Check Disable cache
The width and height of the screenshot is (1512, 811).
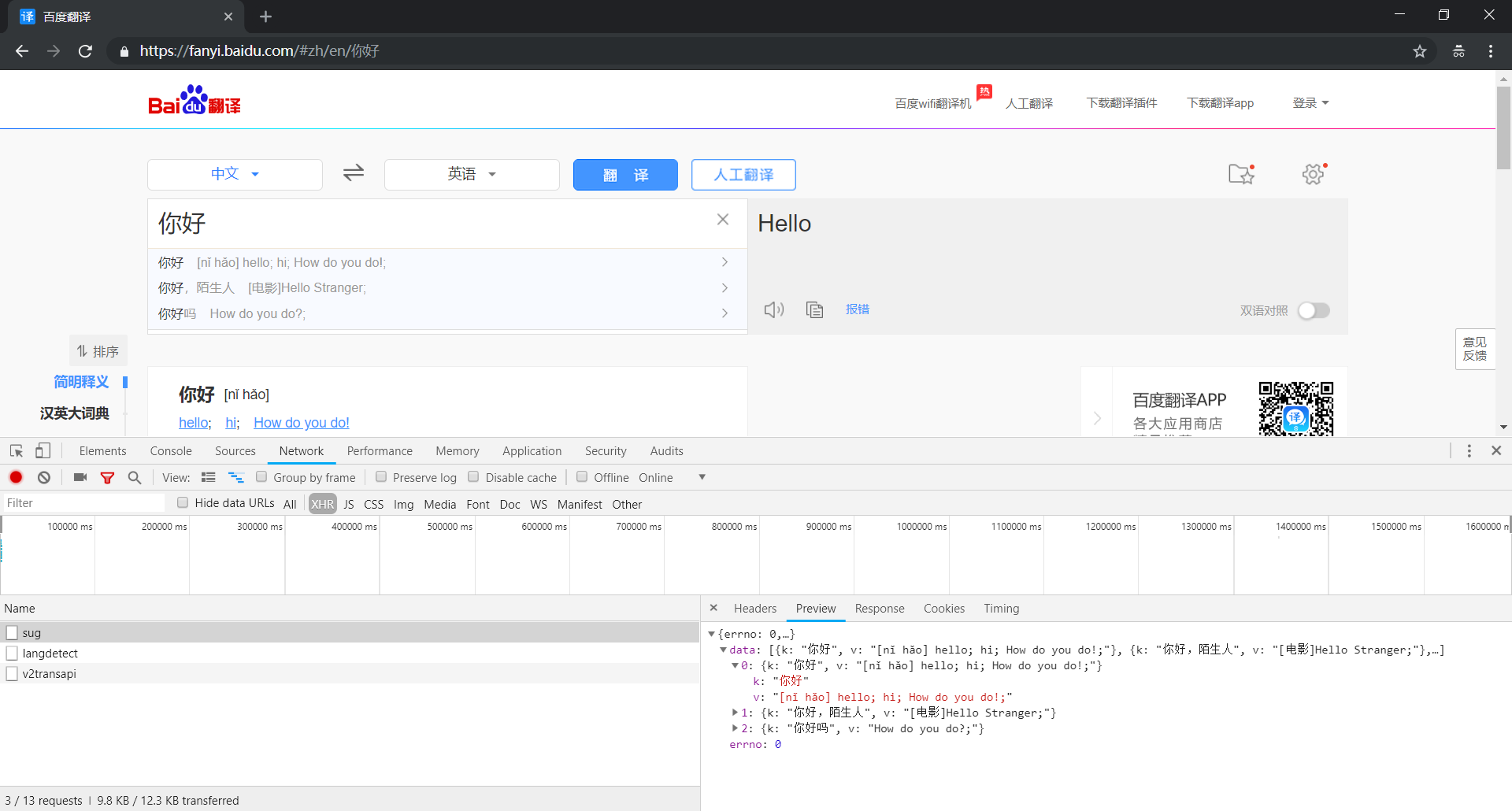pos(473,476)
